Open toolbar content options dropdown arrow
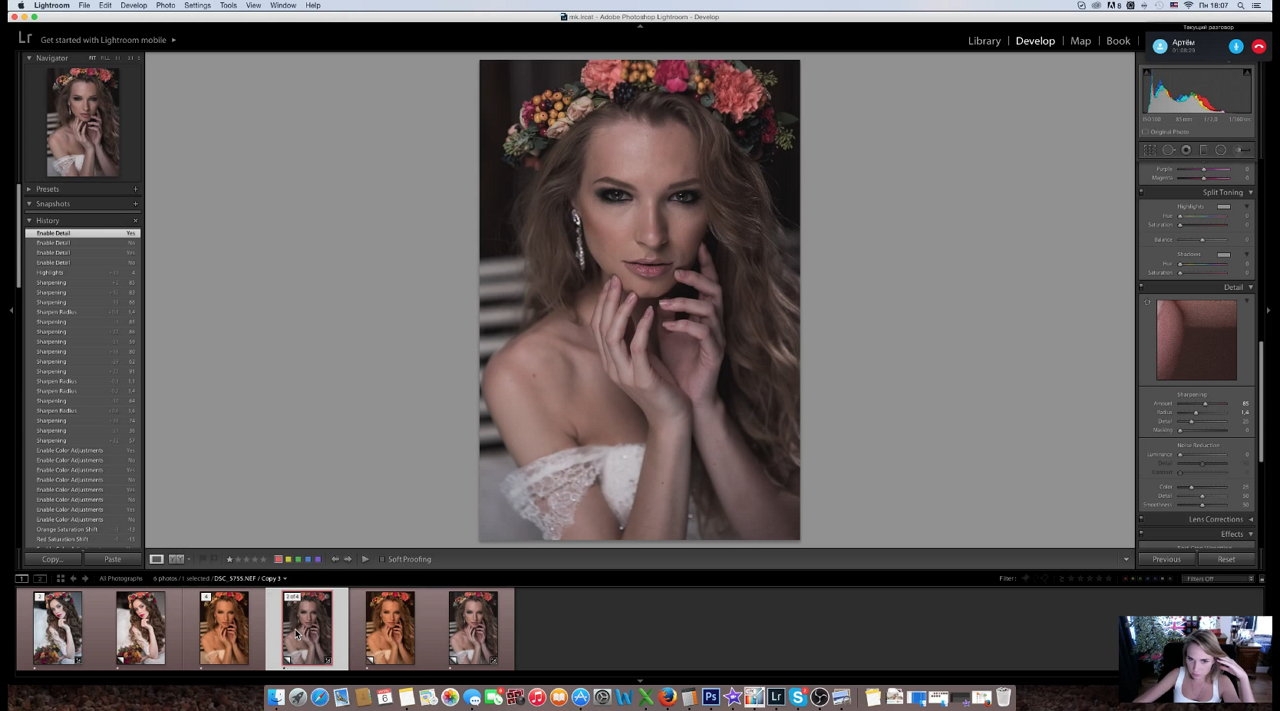 click(x=1126, y=559)
